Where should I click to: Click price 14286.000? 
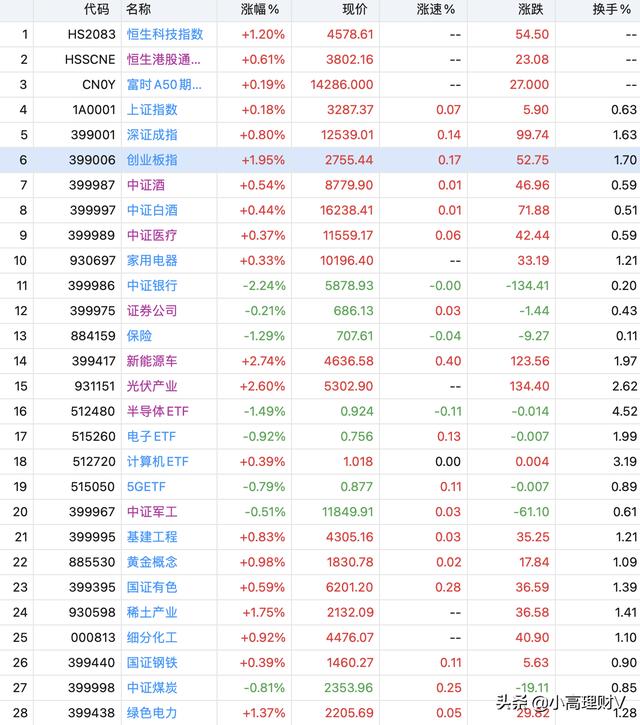tap(342, 85)
